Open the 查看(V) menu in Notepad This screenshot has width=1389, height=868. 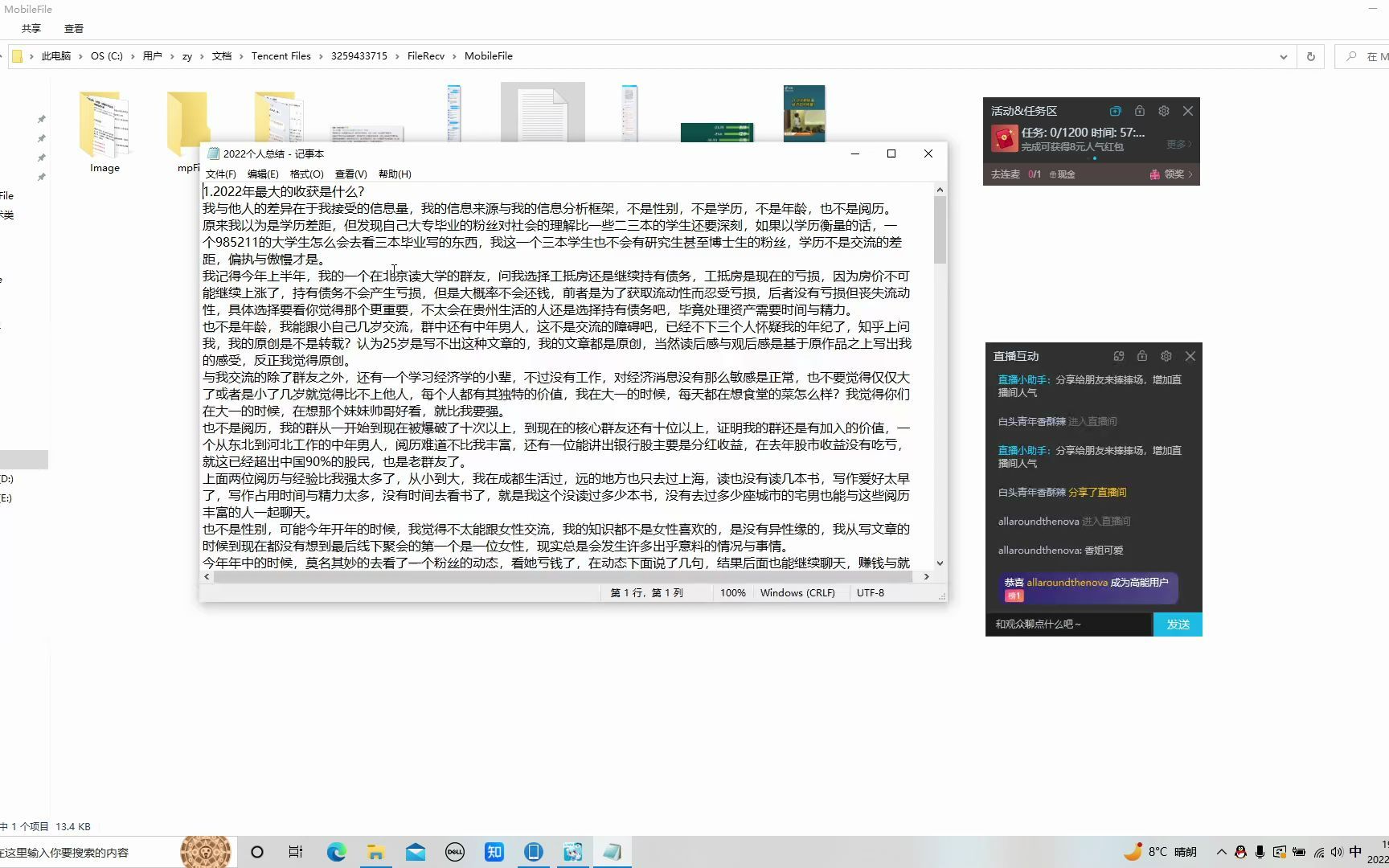click(350, 174)
